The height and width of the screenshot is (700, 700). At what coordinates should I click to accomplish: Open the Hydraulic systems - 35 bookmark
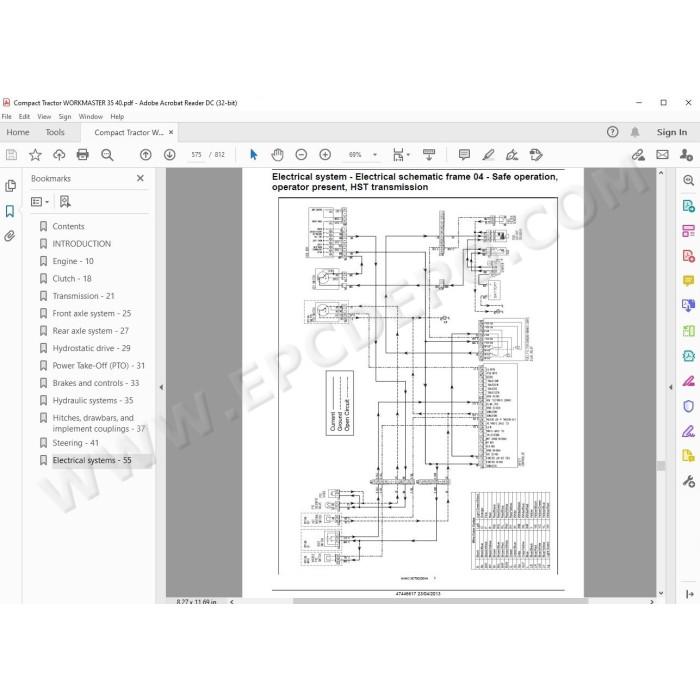pyautogui.click(x=93, y=400)
